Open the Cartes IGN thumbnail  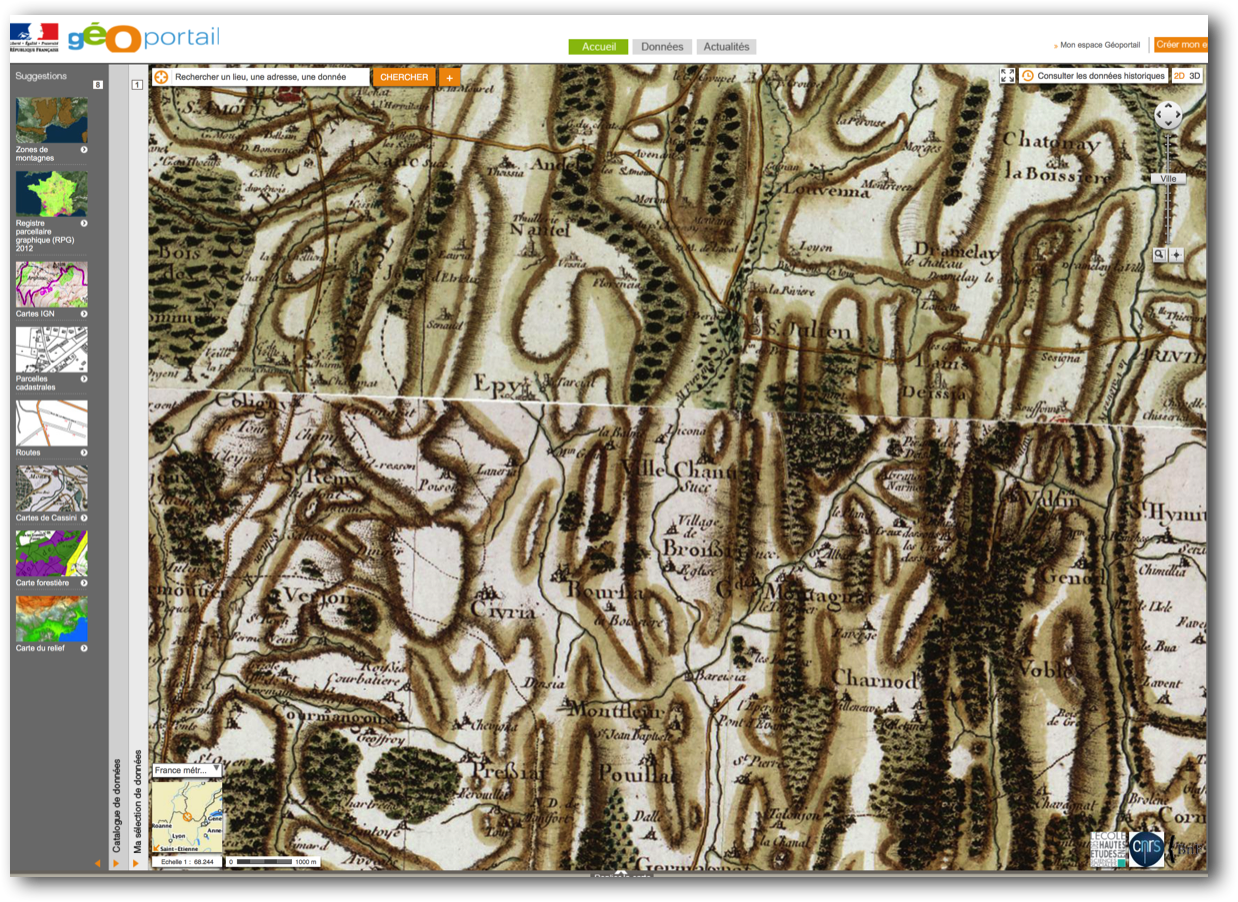click(x=51, y=284)
